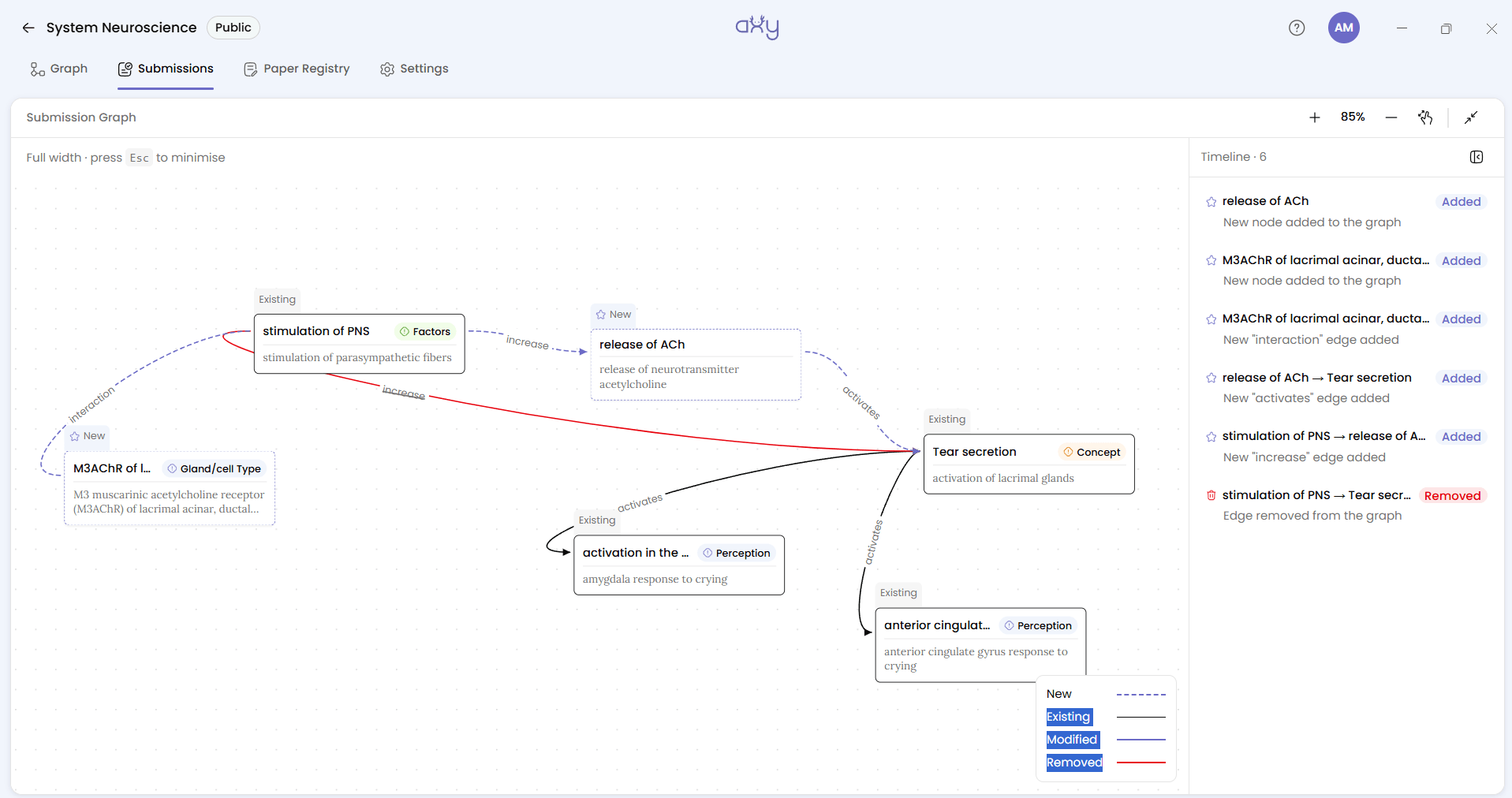
Task: Select the anterior cingulate gyrus node
Action: 980,644
